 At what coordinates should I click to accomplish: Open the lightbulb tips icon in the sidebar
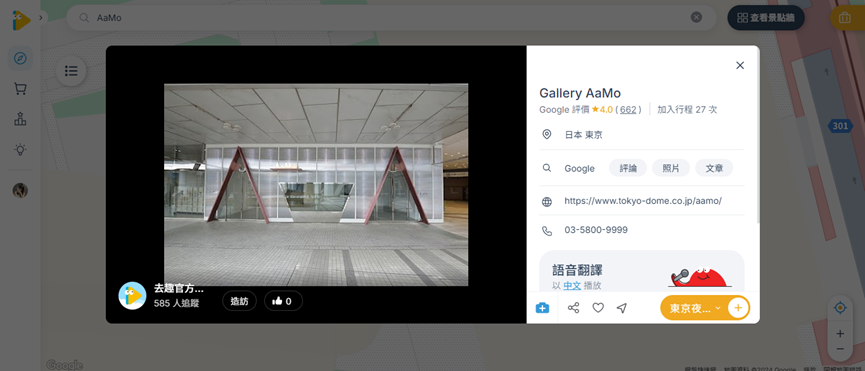coord(20,149)
